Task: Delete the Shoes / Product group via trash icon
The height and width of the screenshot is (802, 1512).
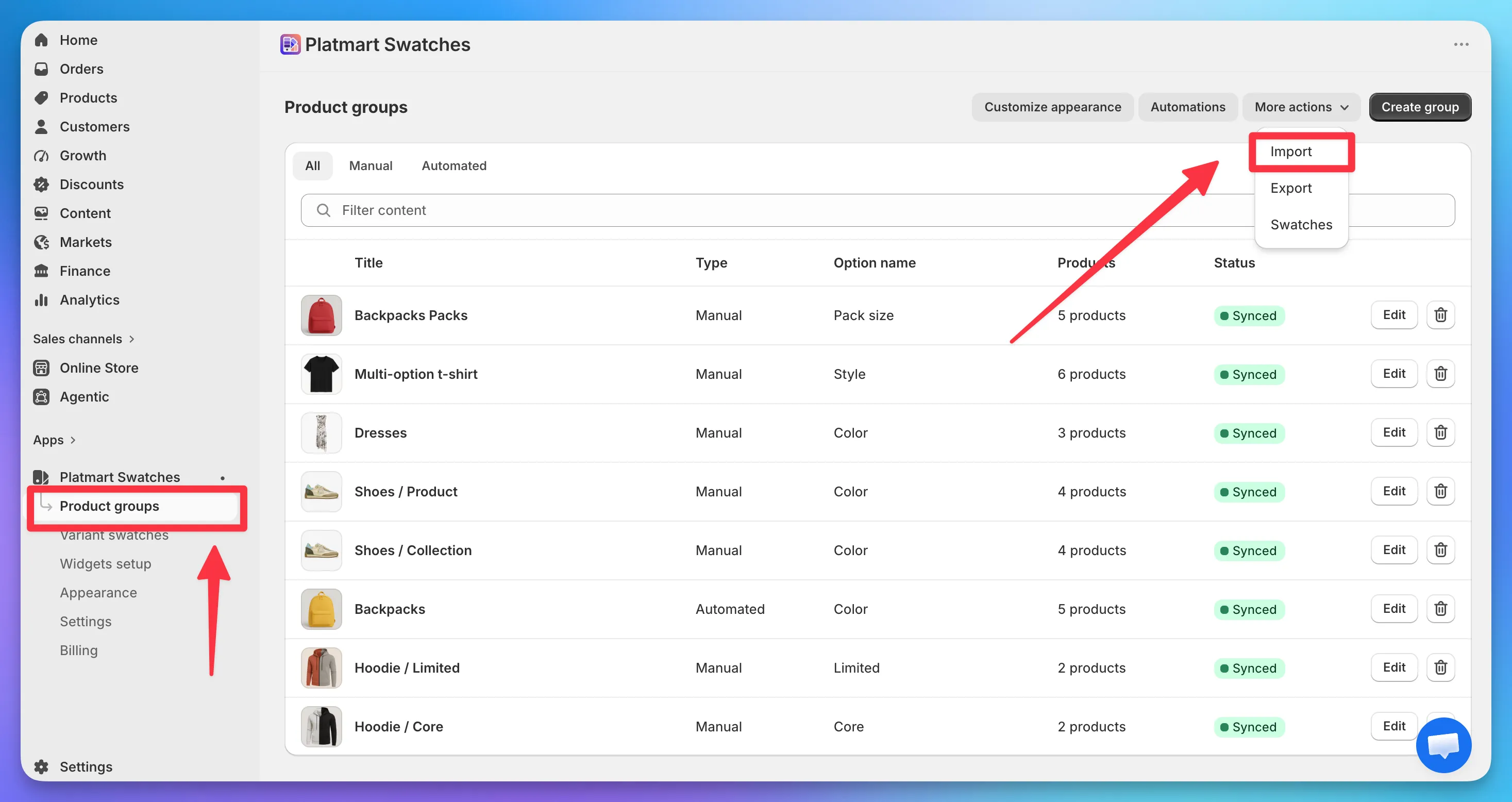Action: point(1440,491)
